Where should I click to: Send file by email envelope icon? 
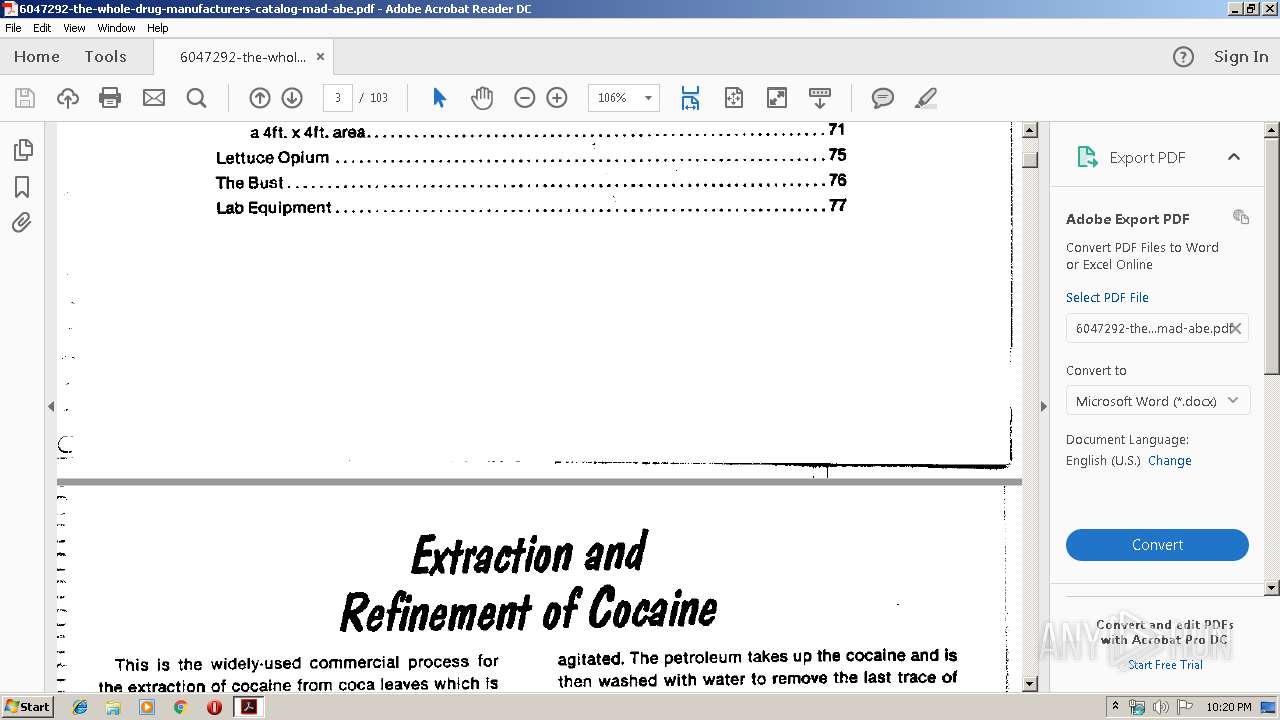point(153,98)
